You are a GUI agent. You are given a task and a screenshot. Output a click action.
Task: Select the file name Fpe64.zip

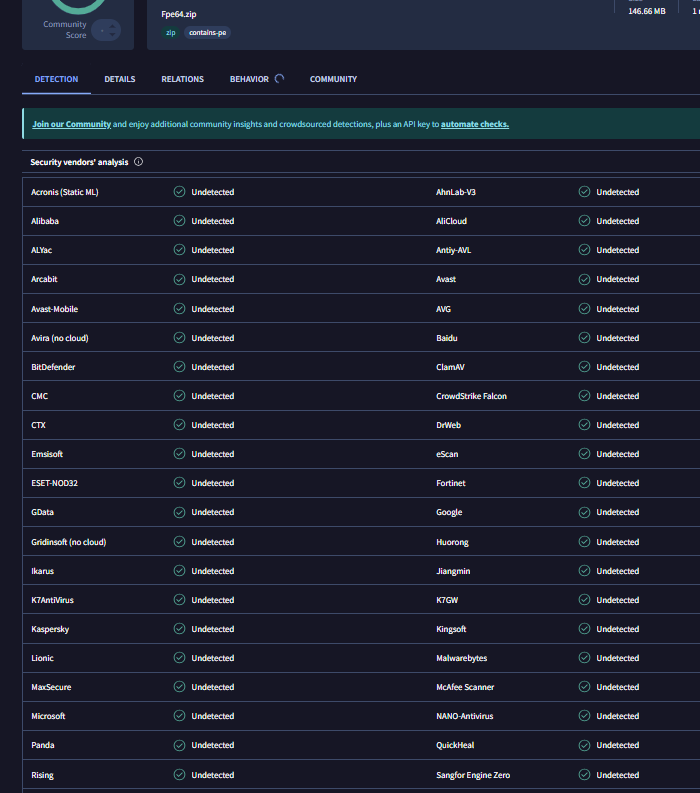(179, 14)
